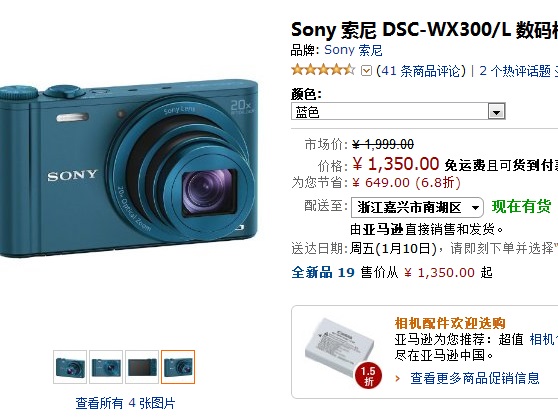Click the large blue Sony camera image
558x417 pixels.
pyautogui.click(x=129, y=167)
